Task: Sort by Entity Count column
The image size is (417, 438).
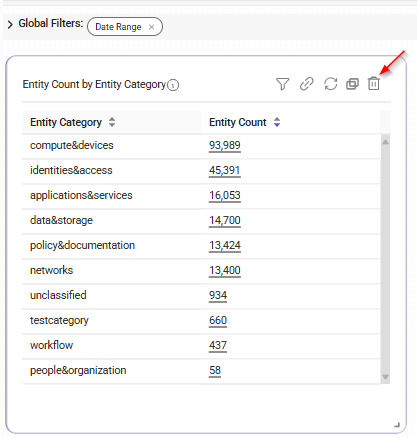Action: [277, 122]
